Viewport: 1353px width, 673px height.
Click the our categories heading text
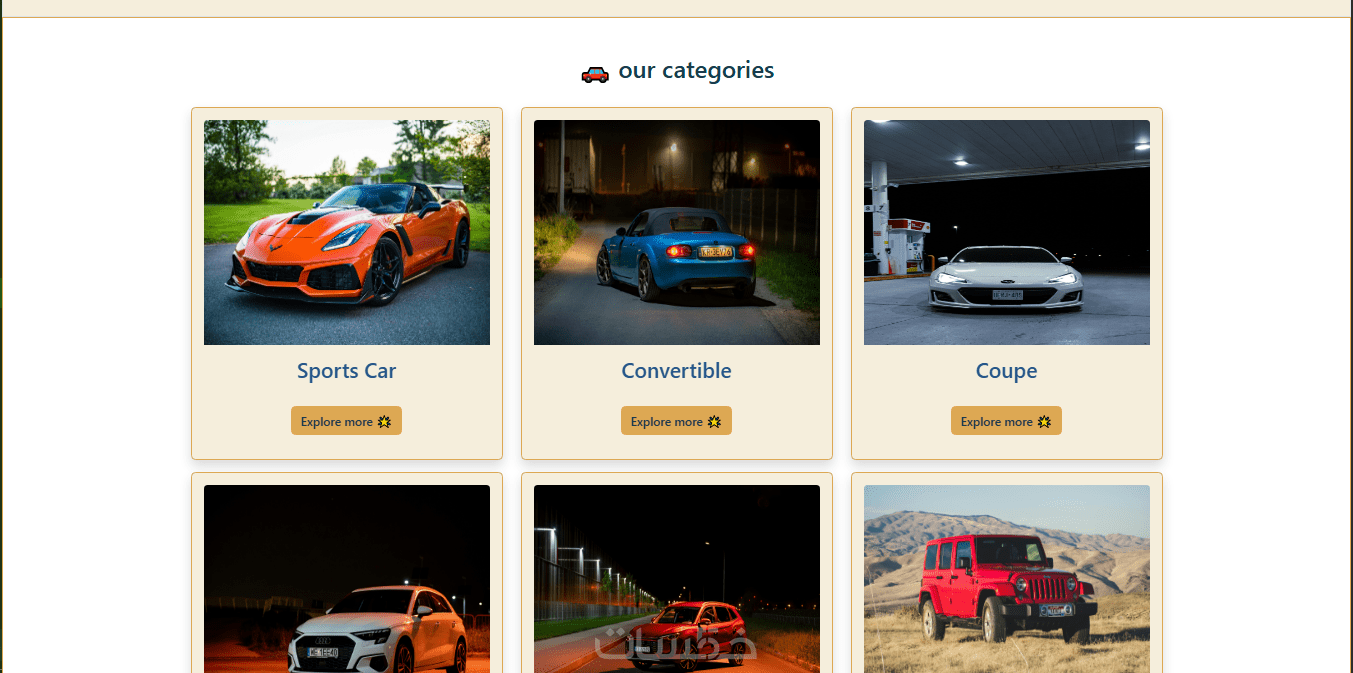(696, 71)
